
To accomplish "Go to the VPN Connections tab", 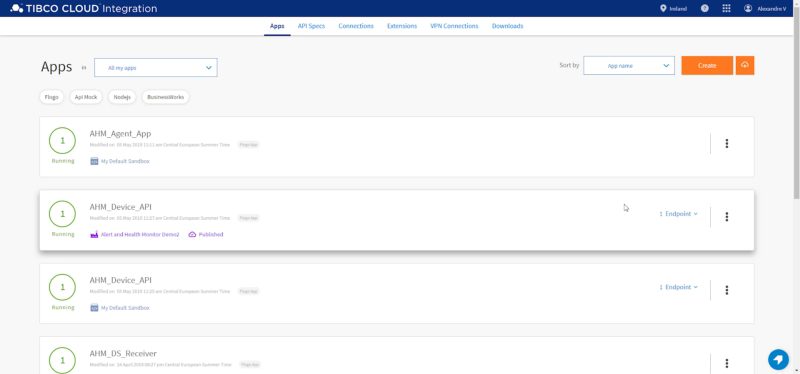I will coord(455,26).
